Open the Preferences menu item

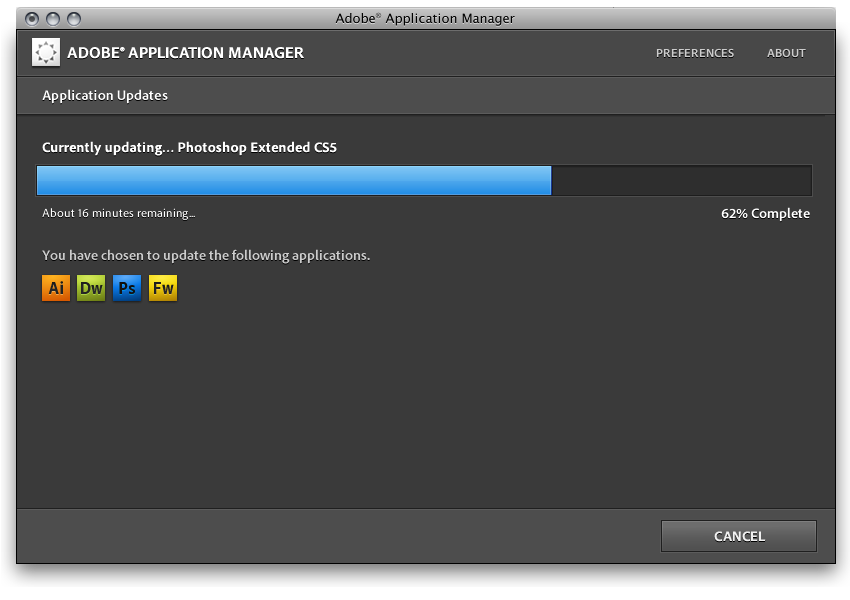tap(694, 53)
